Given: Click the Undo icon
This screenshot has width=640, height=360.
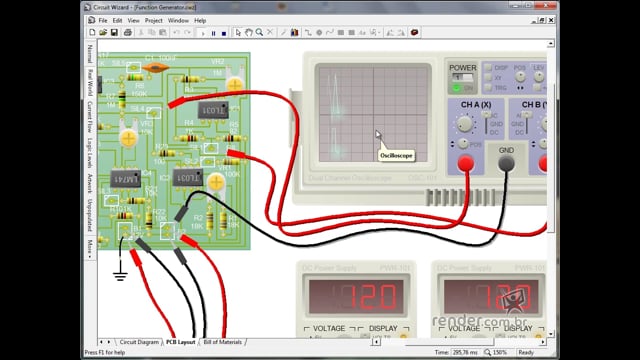Looking at the screenshot, I should (x=176, y=33).
